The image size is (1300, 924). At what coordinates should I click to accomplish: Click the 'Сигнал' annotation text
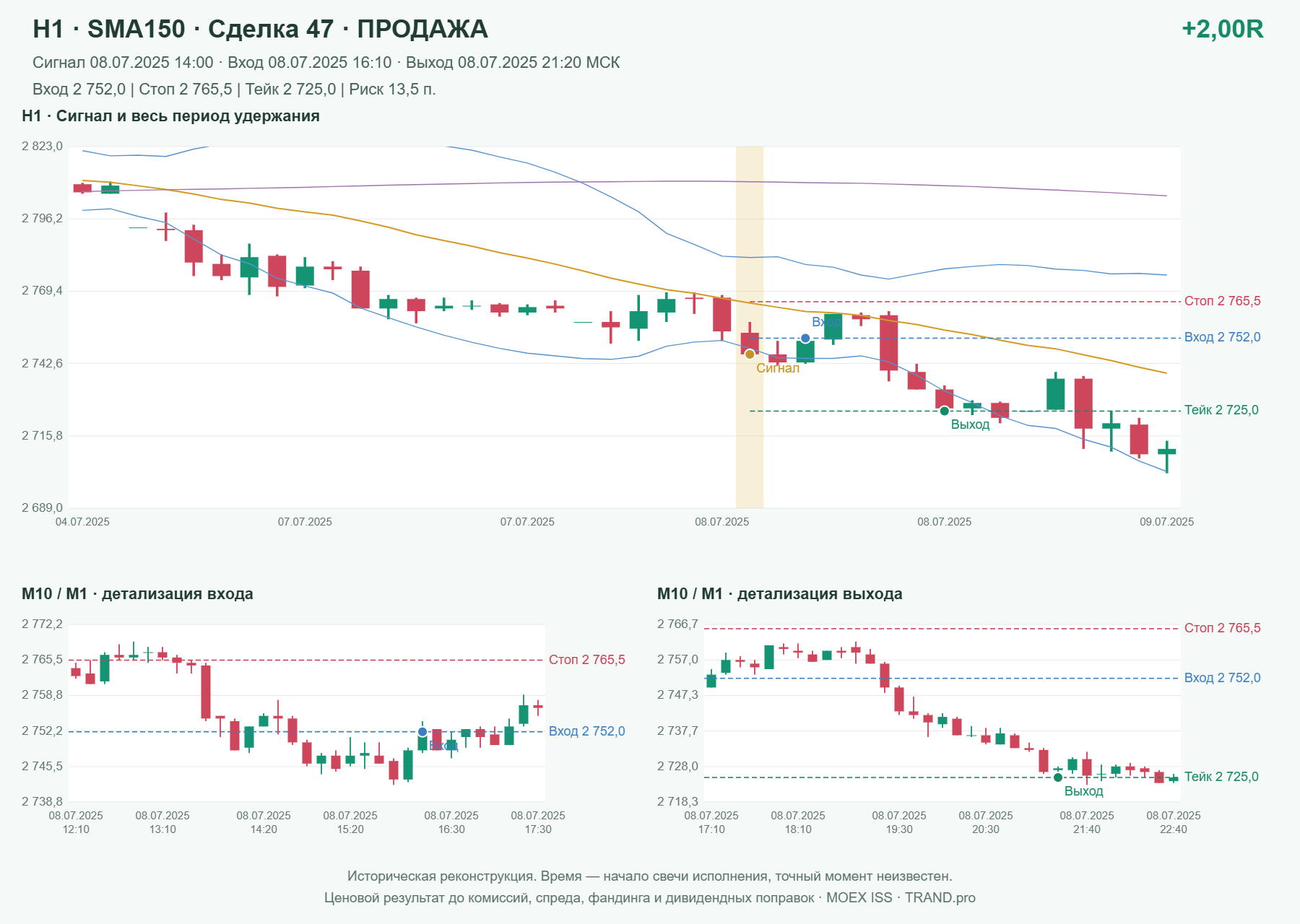(x=778, y=368)
